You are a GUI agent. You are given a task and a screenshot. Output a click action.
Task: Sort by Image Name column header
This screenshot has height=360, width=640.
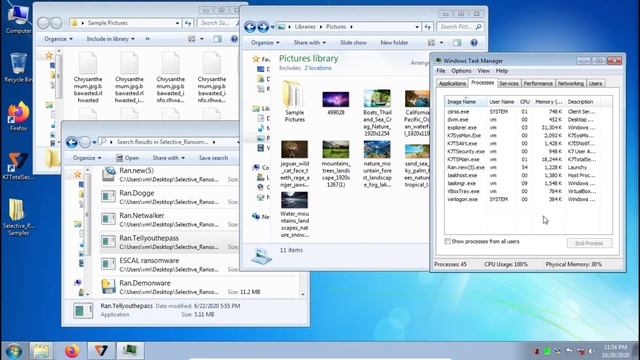pyautogui.click(x=465, y=102)
